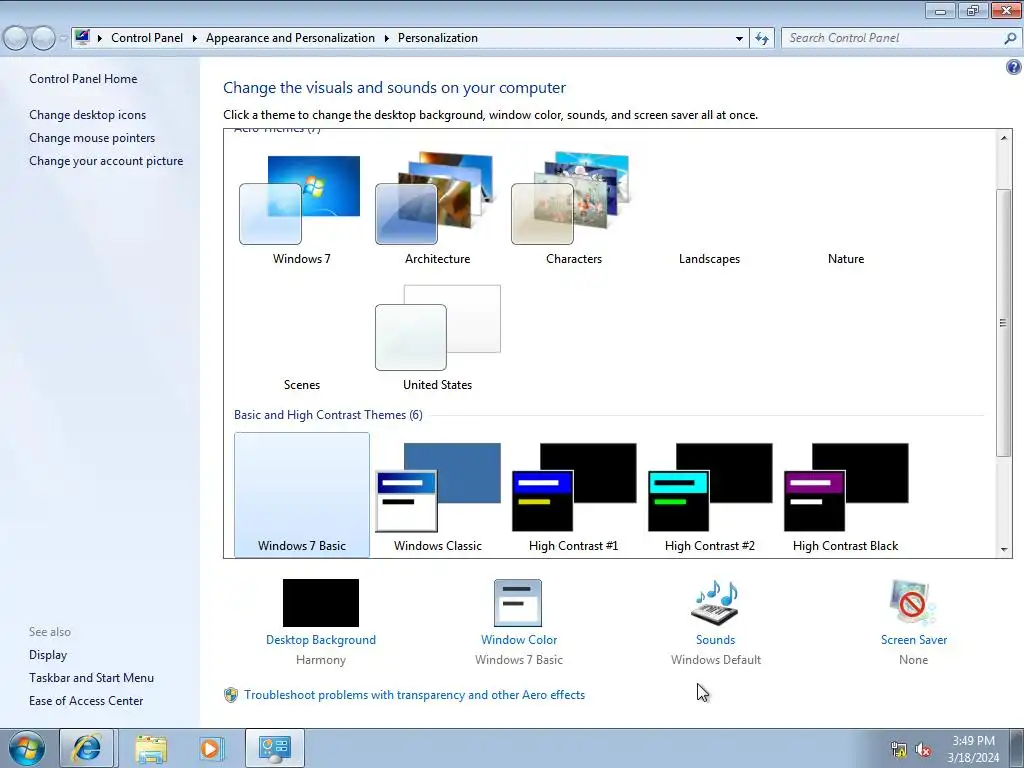Click the Control Panel icon in address bar
The width and height of the screenshot is (1024, 768).
point(82,37)
